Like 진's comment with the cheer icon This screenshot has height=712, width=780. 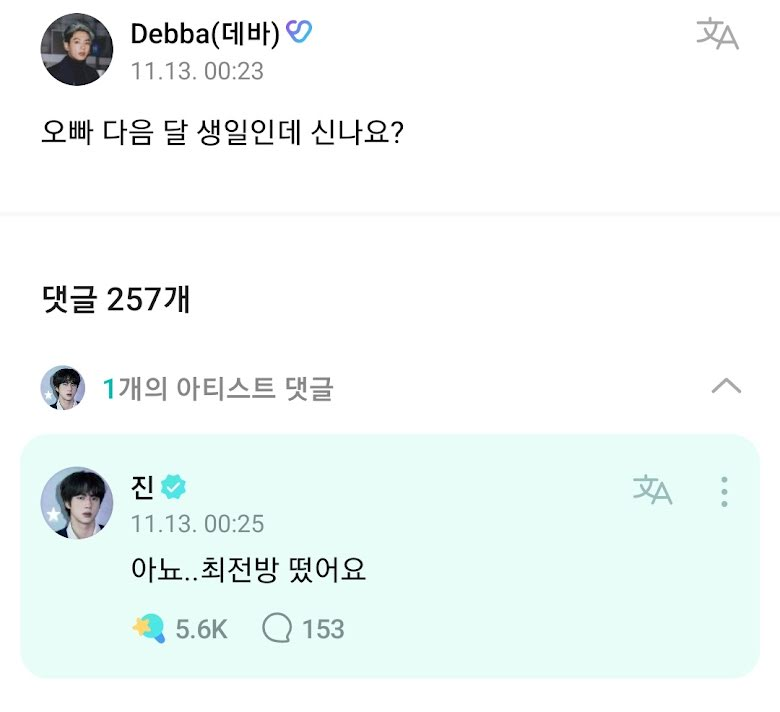point(149,628)
